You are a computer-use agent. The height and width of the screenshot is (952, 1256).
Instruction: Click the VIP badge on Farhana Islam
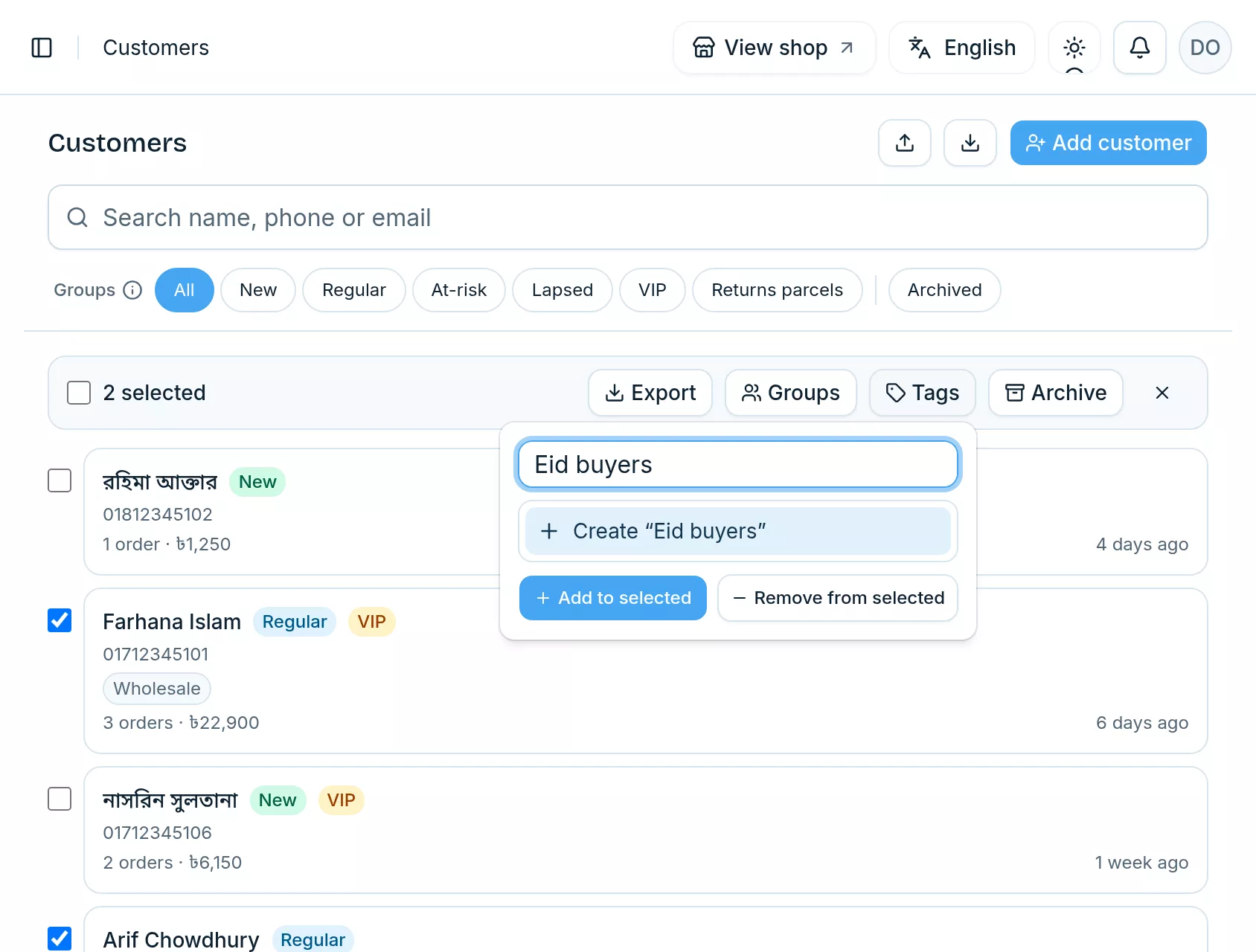pos(371,622)
